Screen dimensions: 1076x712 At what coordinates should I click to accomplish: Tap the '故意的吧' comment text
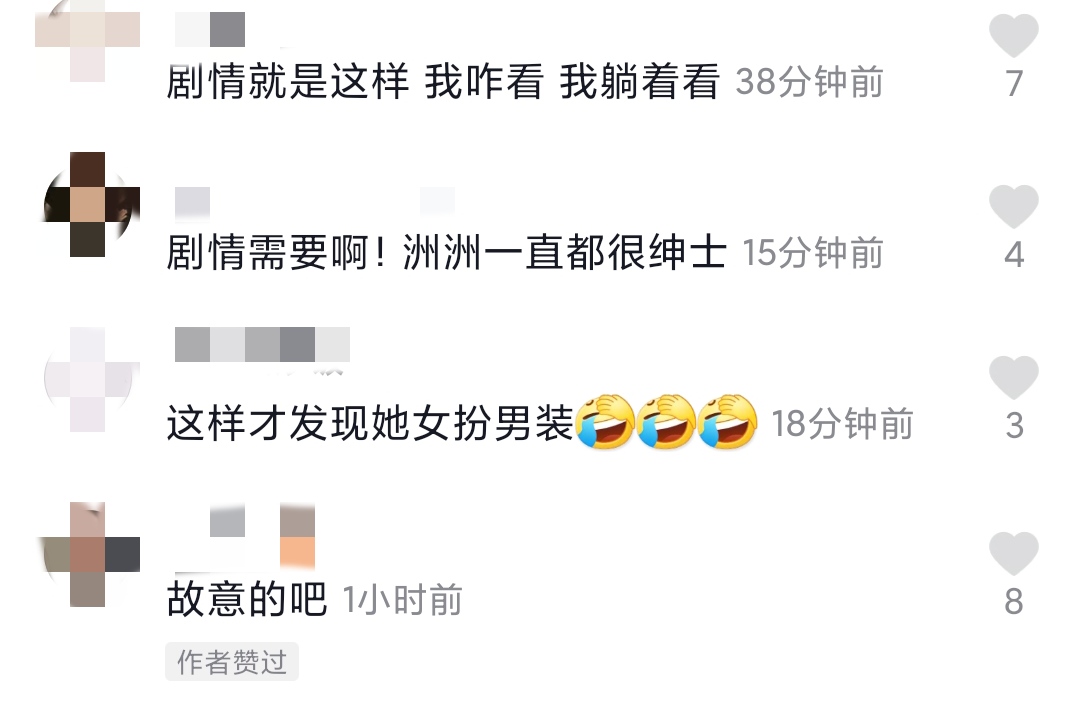[x=247, y=600]
